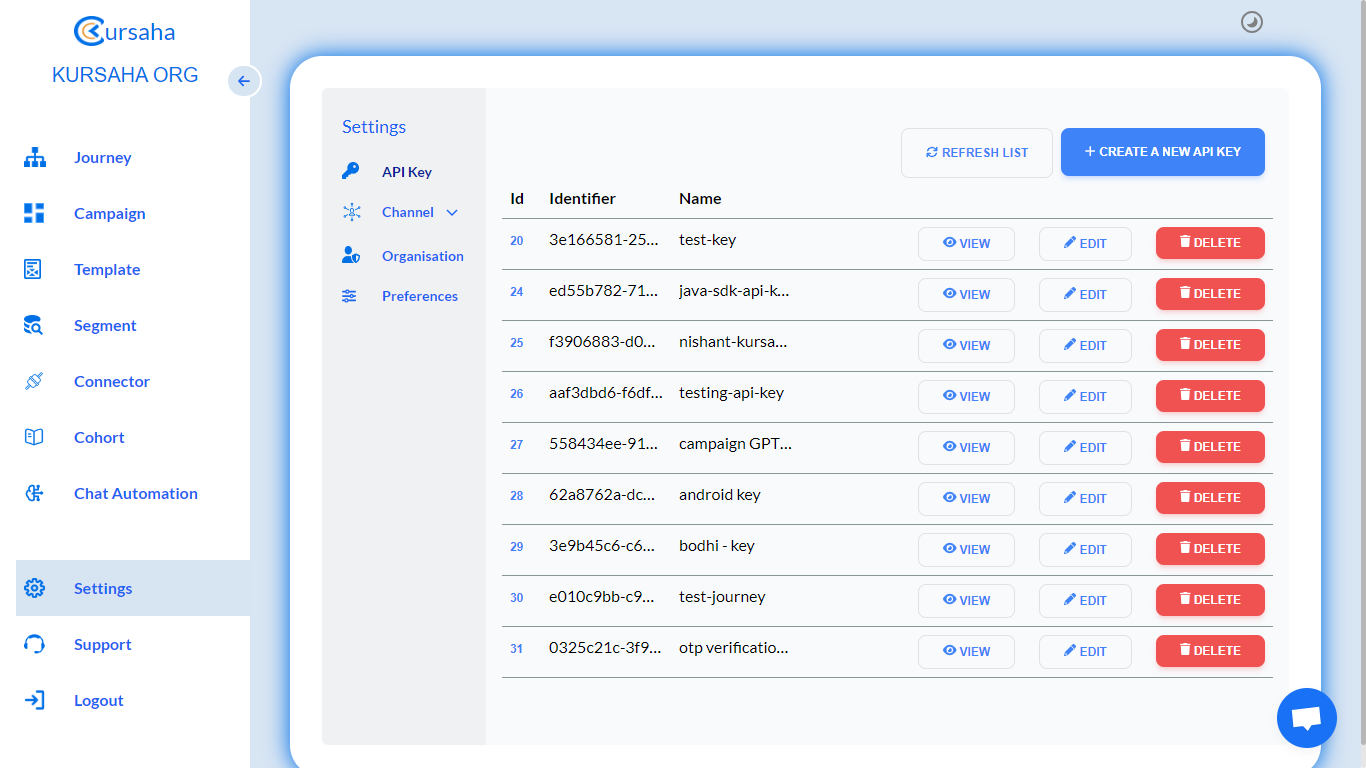Click the Support headset icon
1366x768 pixels.
tap(34, 644)
